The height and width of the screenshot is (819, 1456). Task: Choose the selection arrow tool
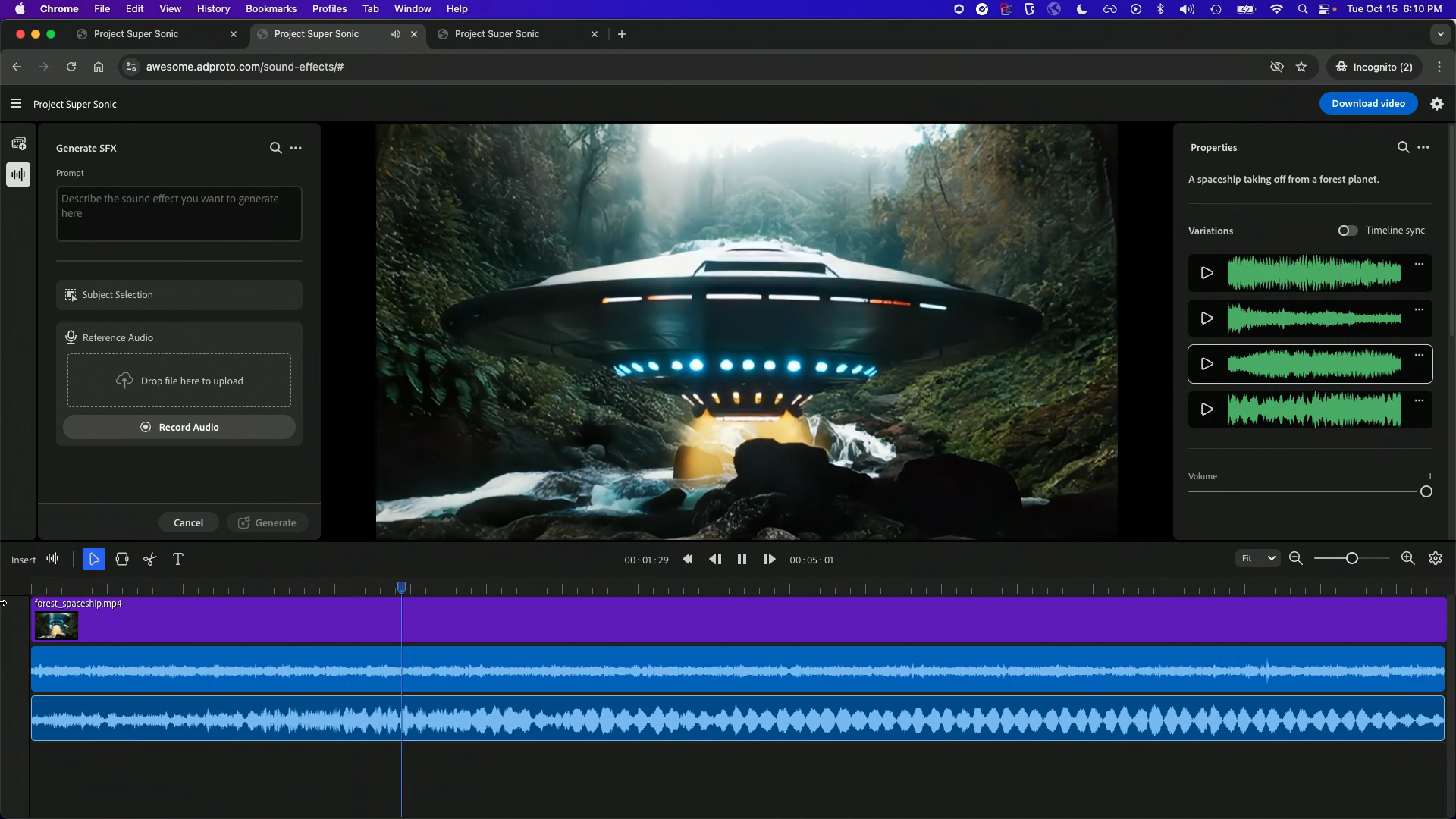[94, 559]
